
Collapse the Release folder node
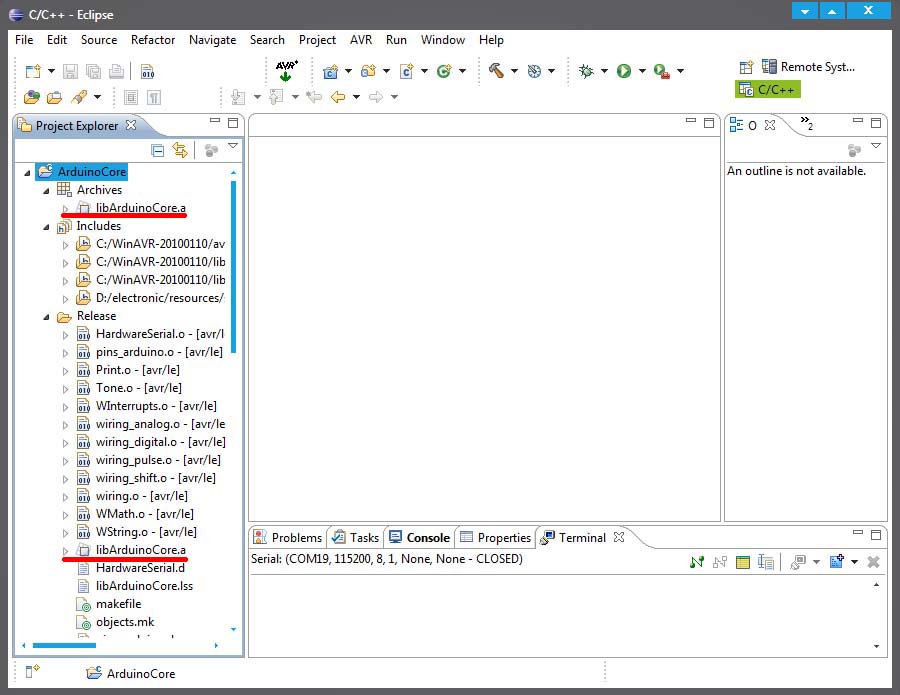[x=46, y=317]
